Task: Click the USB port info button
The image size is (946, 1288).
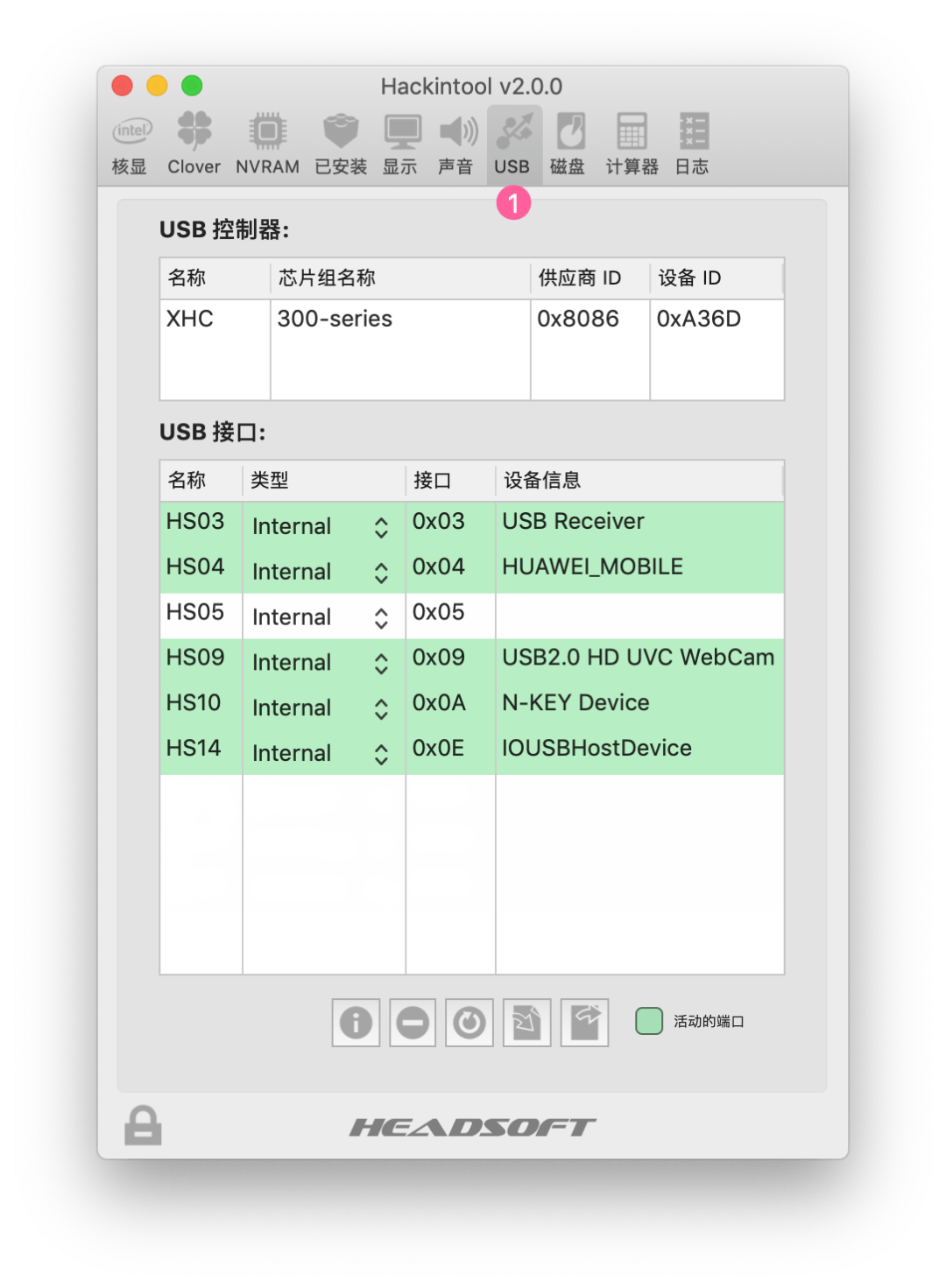Action: pyautogui.click(x=355, y=1022)
